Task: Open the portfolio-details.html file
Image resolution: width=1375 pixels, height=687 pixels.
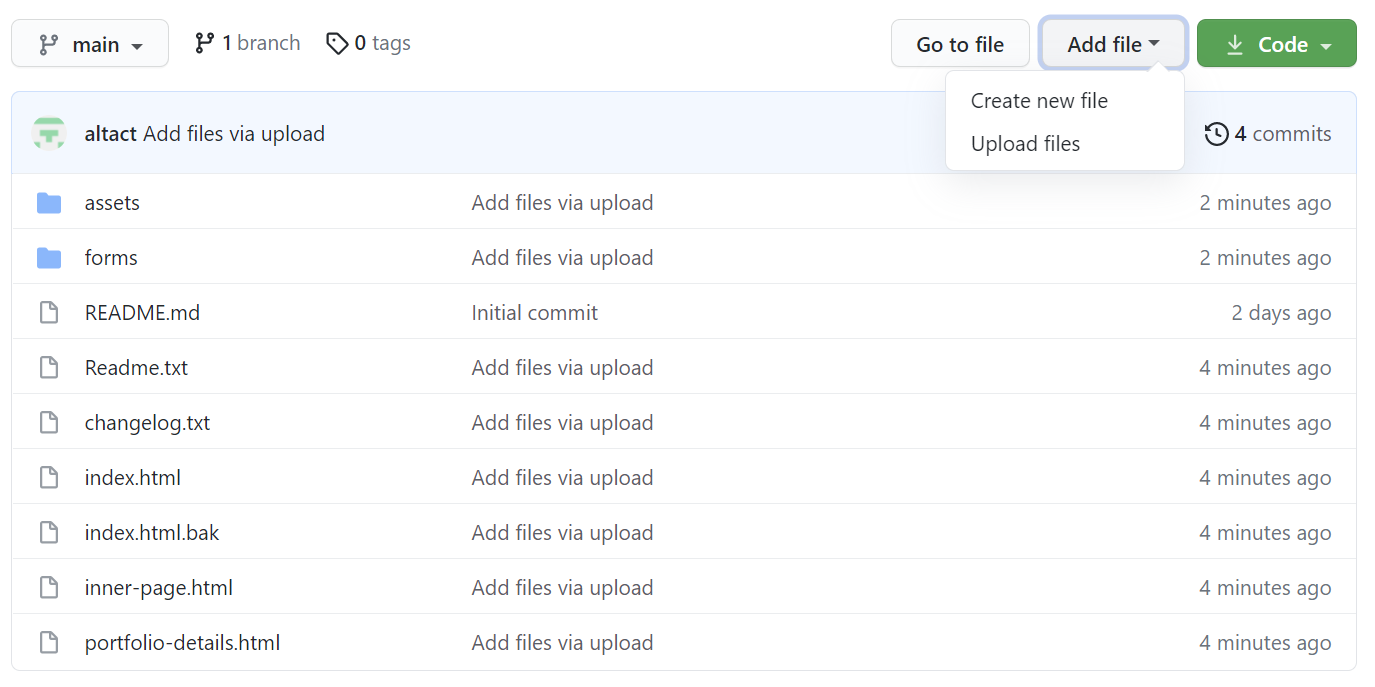Action: pyautogui.click(x=182, y=642)
